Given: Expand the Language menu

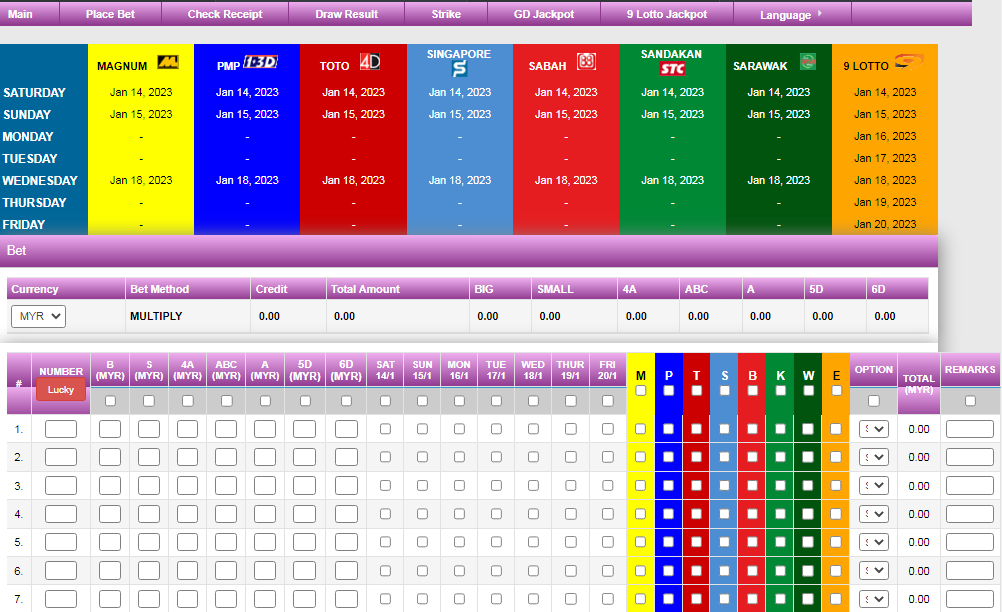Looking at the screenshot, I should pyautogui.click(x=791, y=15).
